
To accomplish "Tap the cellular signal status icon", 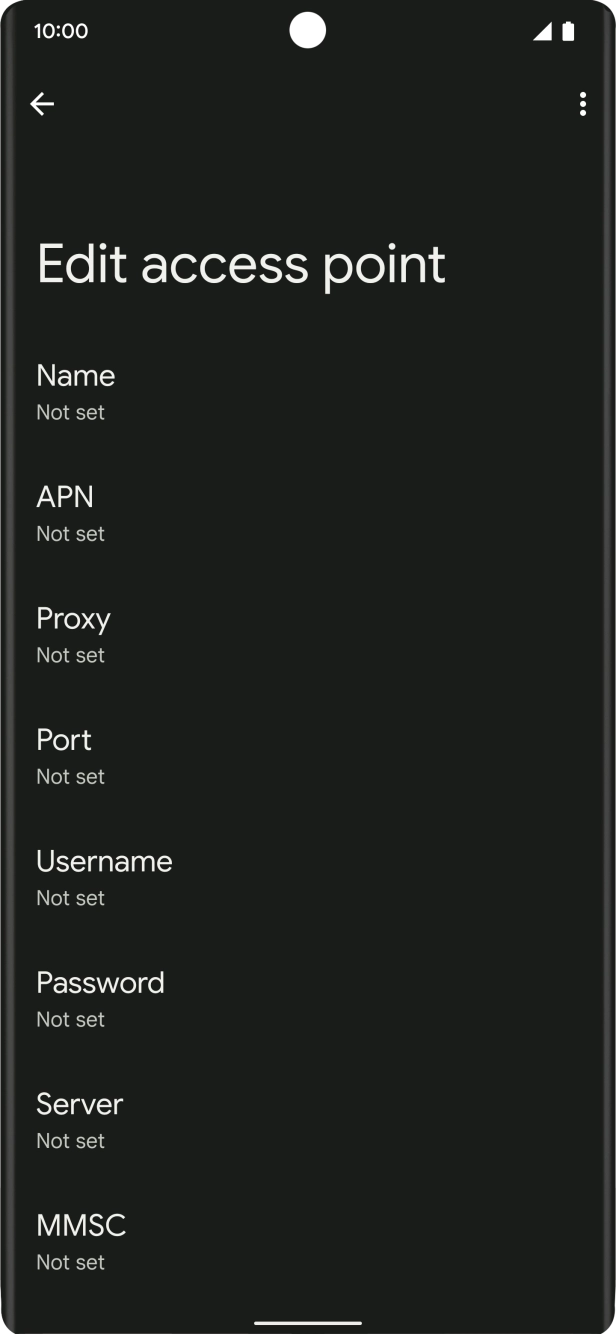I will [x=542, y=32].
